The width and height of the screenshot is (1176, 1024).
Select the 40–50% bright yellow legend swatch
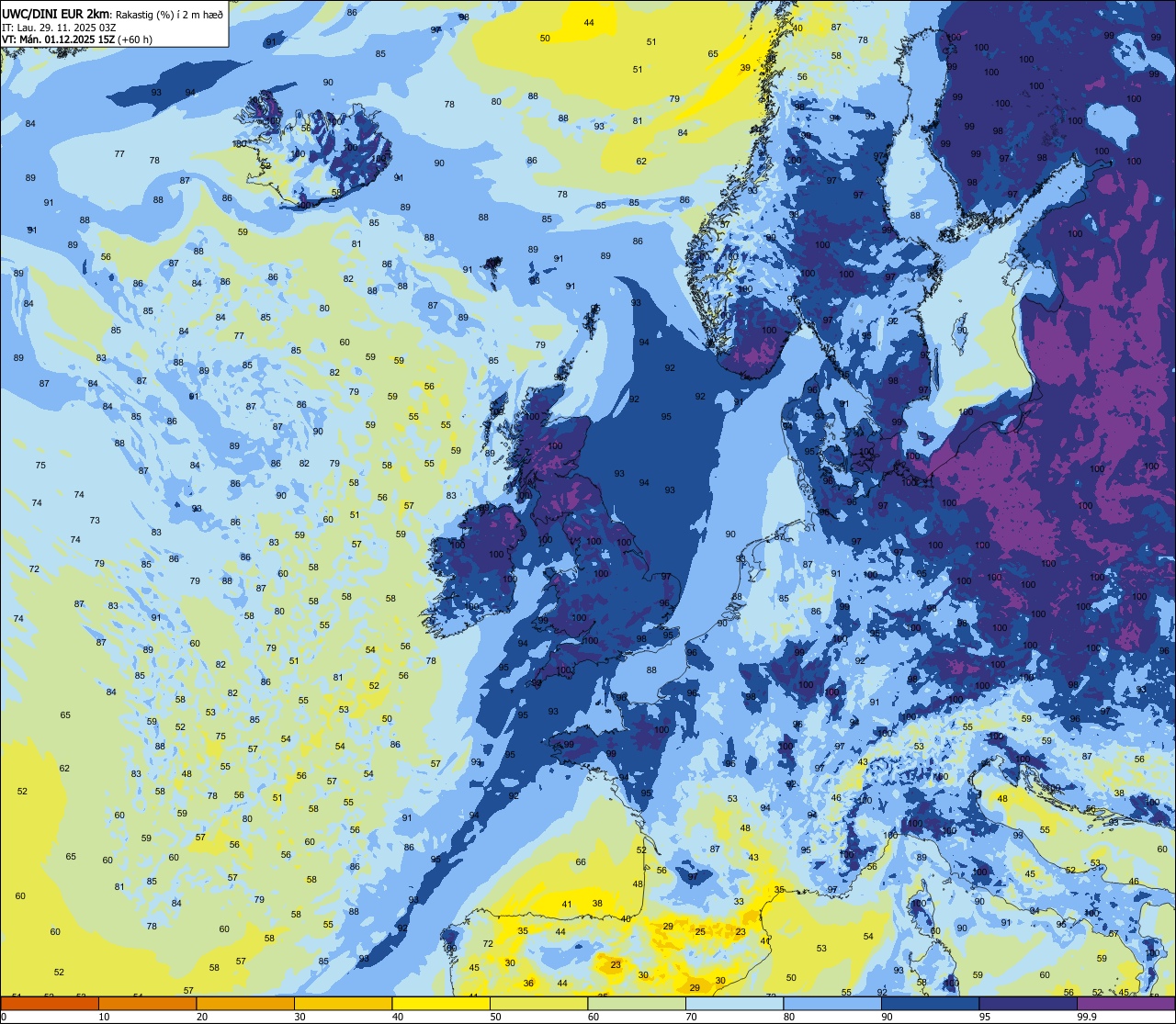pyautogui.click(x=441, y=1003)
